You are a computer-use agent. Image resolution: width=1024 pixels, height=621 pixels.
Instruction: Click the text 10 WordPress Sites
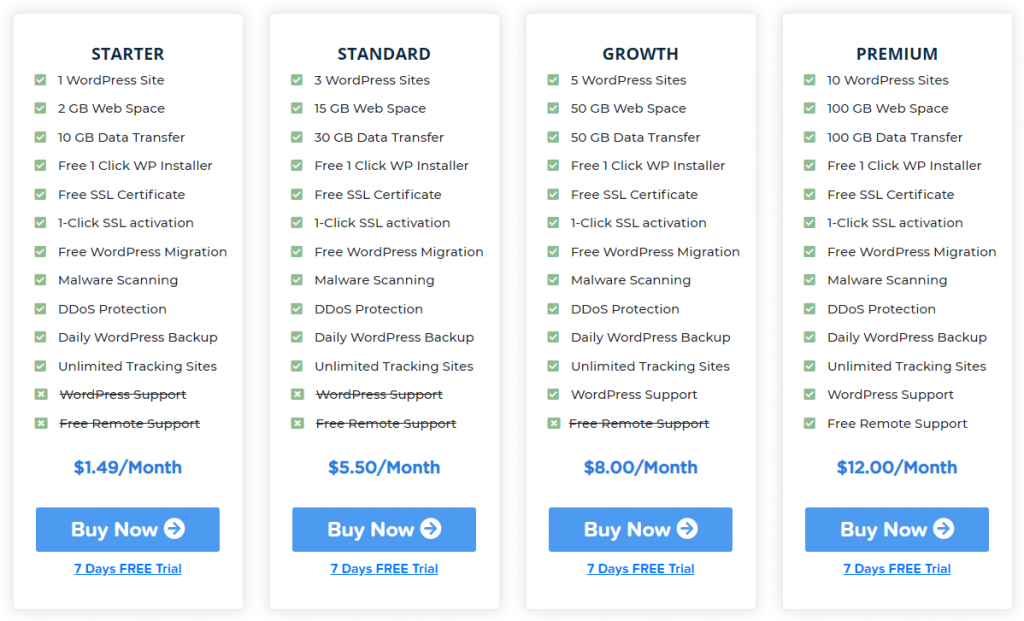point(888,80)
